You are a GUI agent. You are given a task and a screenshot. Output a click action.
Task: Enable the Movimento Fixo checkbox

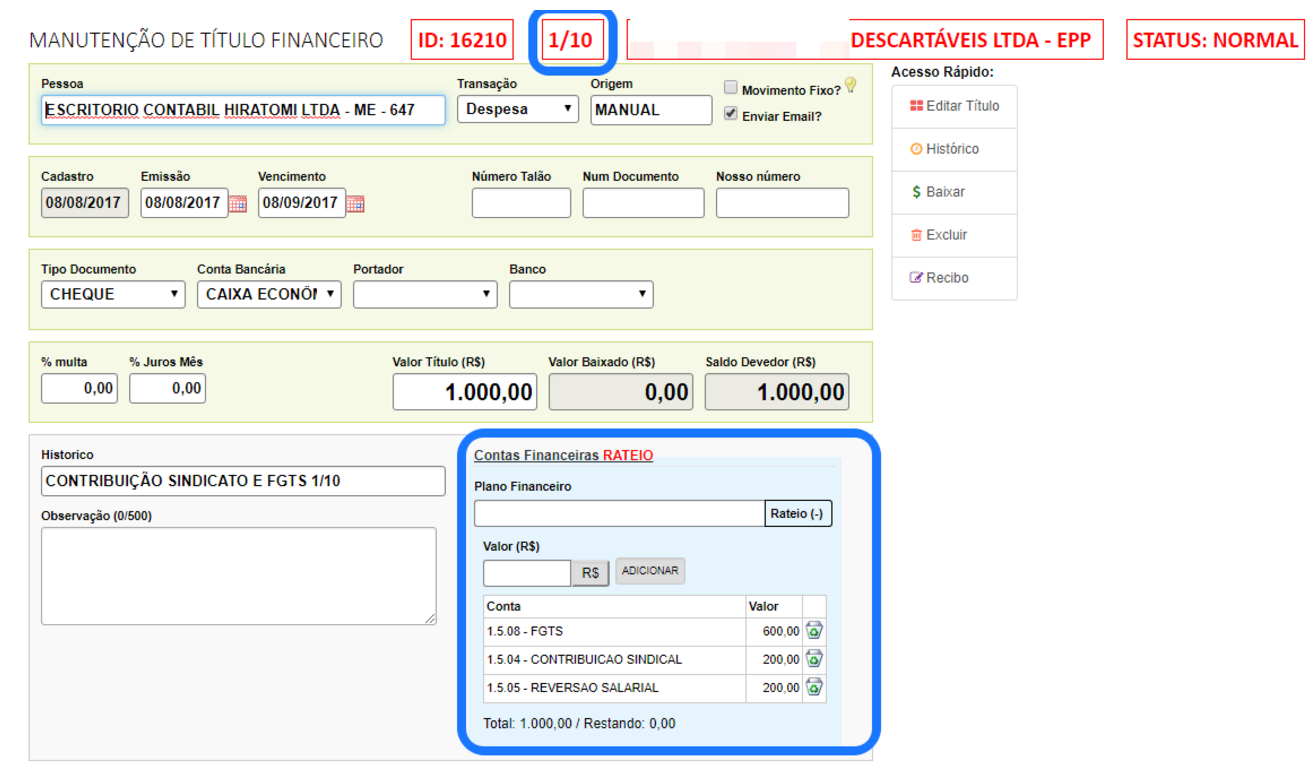pos(731,88)
